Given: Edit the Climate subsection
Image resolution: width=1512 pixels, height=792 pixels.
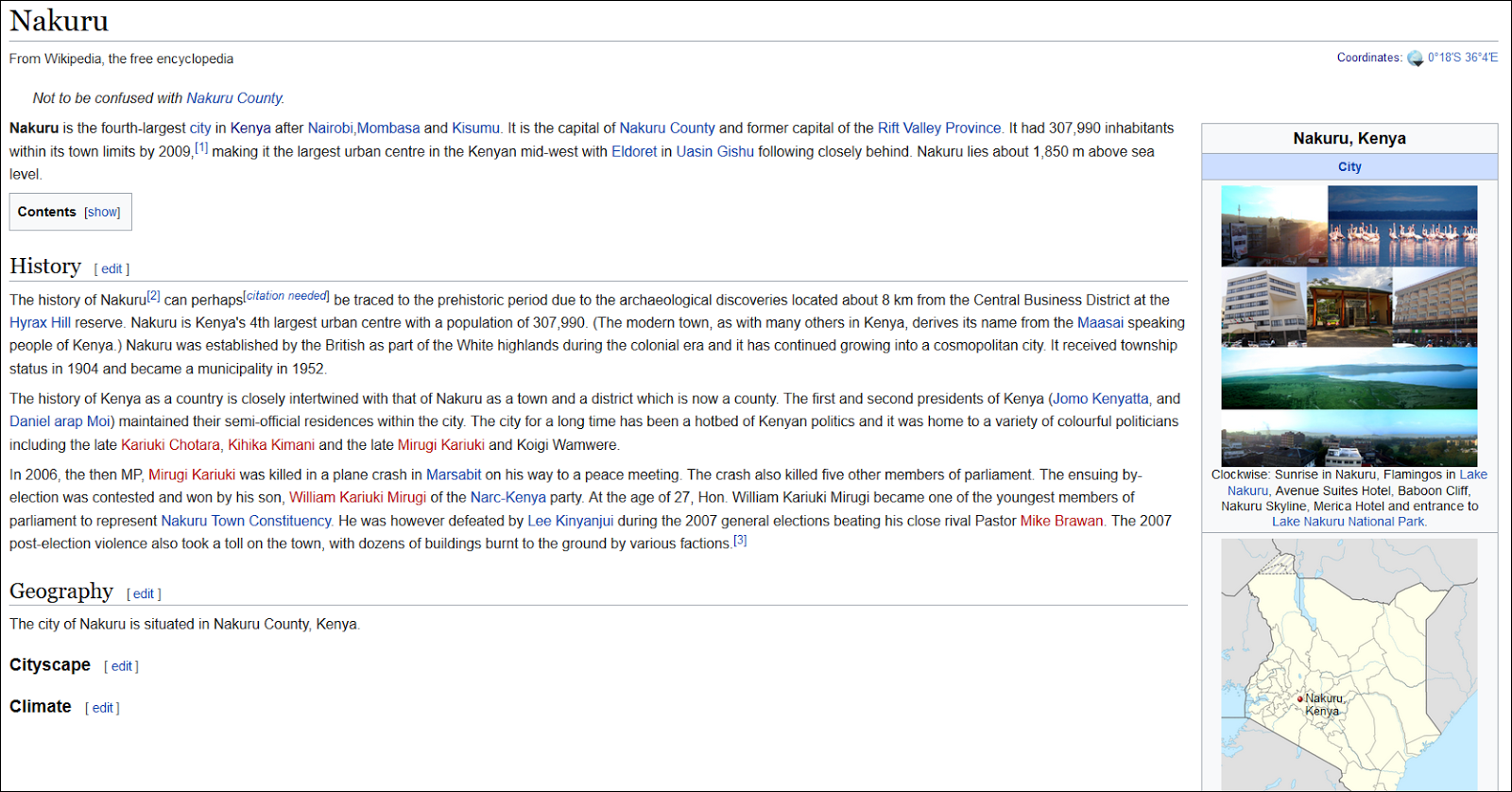Looking at the screenshot, I should pos(102,708).
